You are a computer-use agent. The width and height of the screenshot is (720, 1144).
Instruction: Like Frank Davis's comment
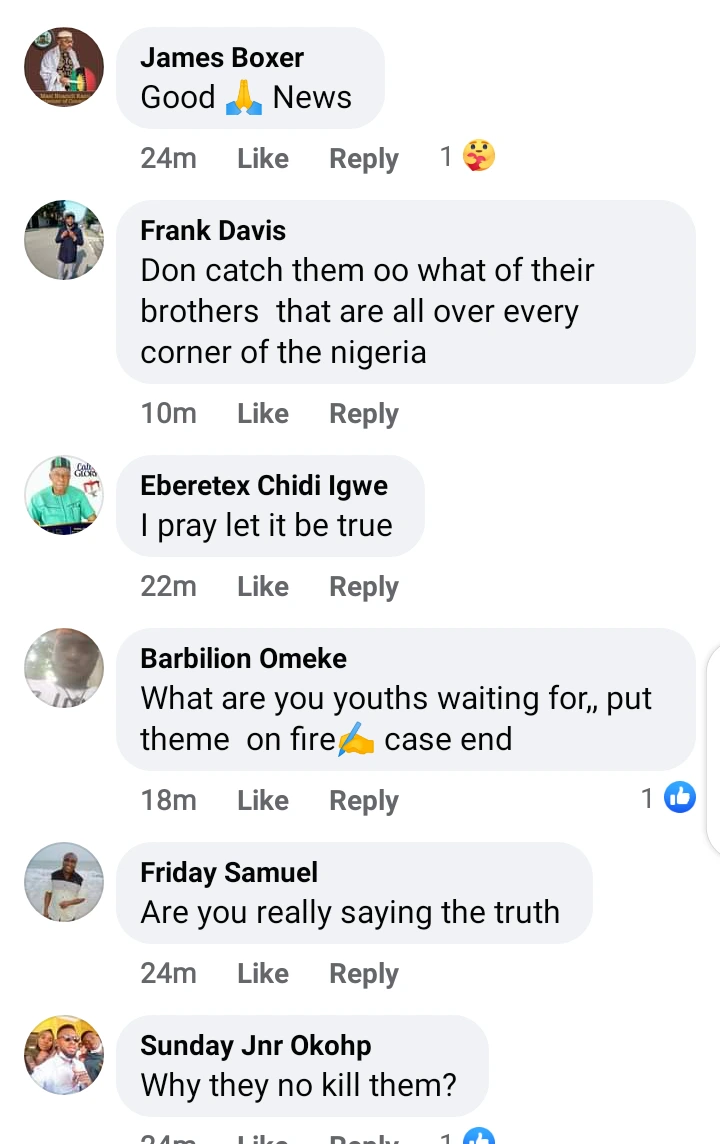263,413
